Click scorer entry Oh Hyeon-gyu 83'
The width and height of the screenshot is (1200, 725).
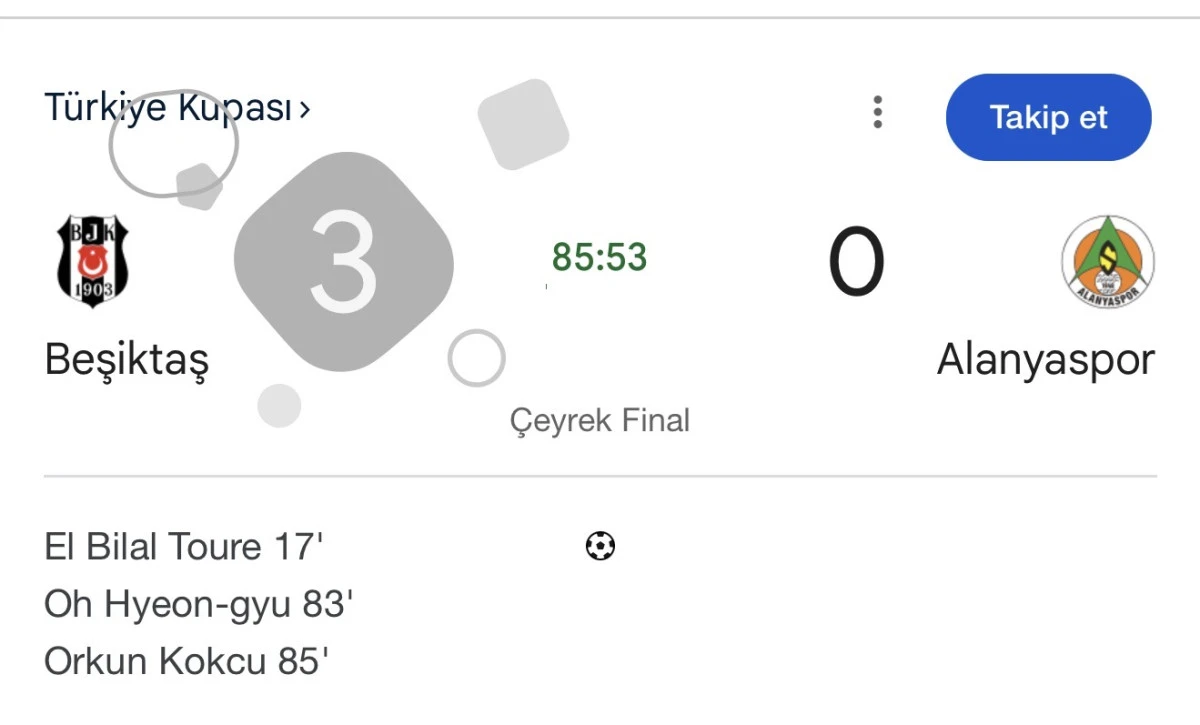pyautogui.click(x=197, y=603)
